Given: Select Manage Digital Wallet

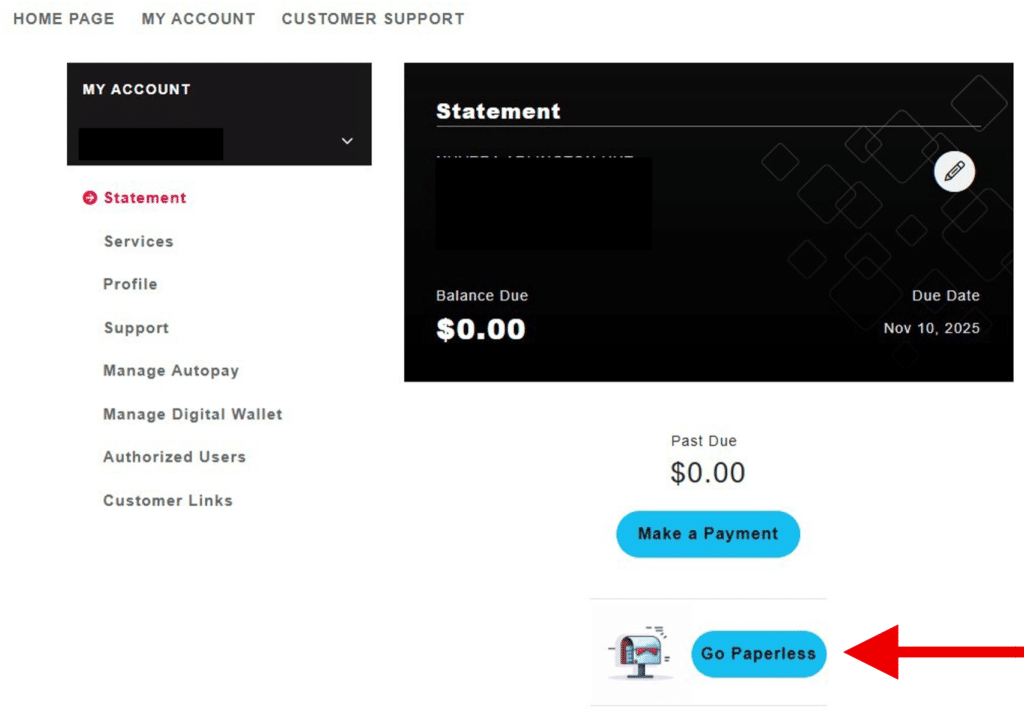Looking at the screenshot, I should pyautogui.click(x=193, y=414).
